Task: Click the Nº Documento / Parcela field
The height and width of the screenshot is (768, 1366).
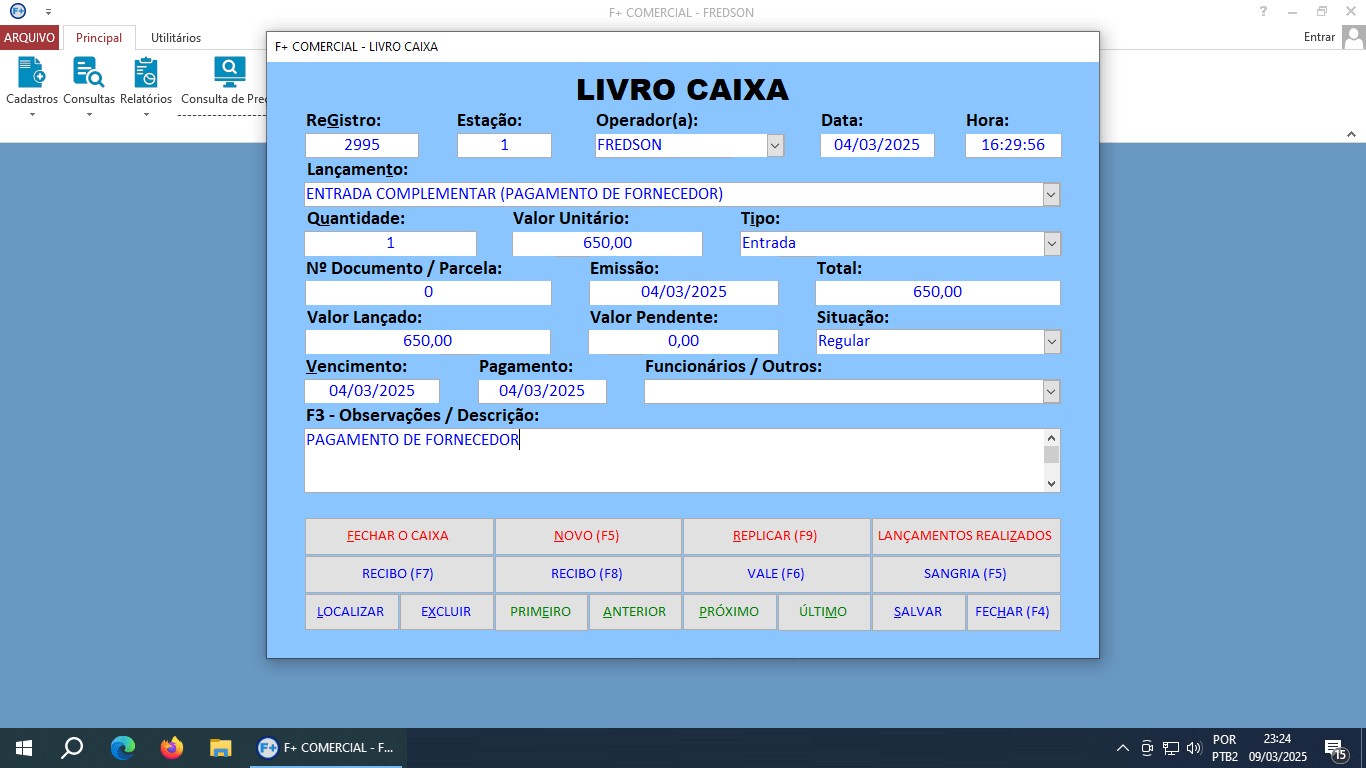Action: [x=428, y=292]
